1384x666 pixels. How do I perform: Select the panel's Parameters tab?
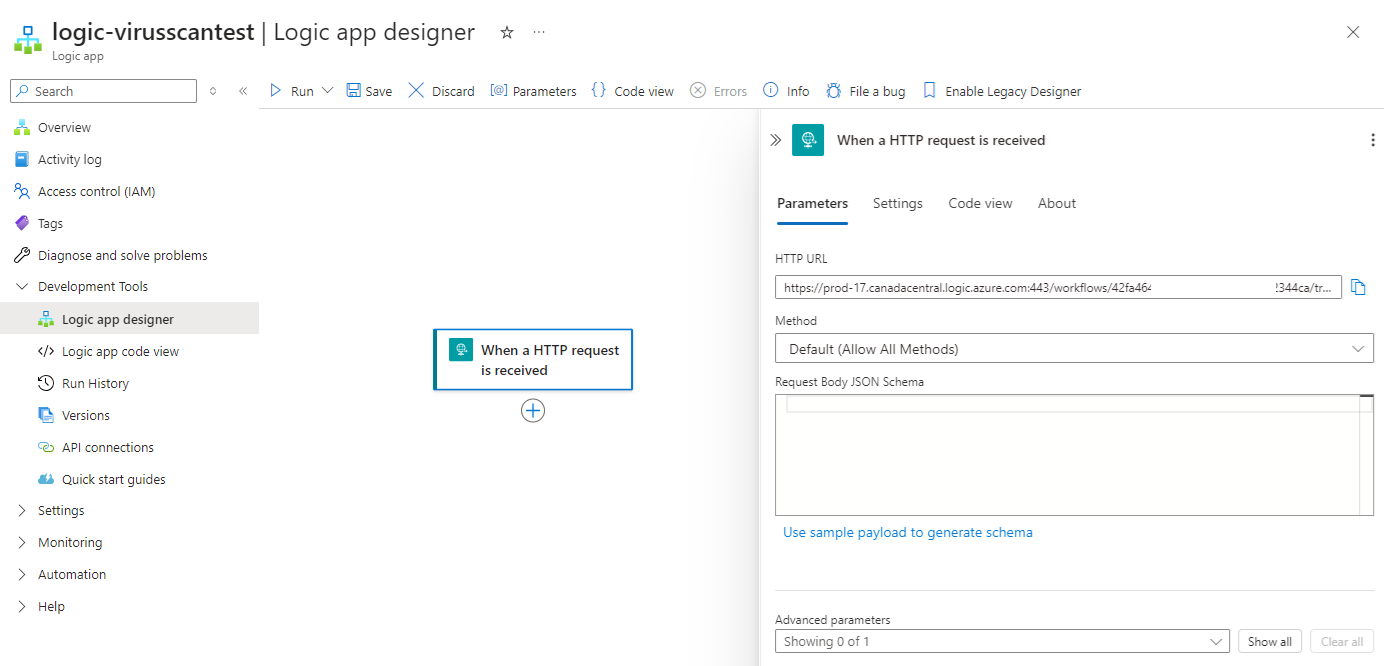point(812,204)
